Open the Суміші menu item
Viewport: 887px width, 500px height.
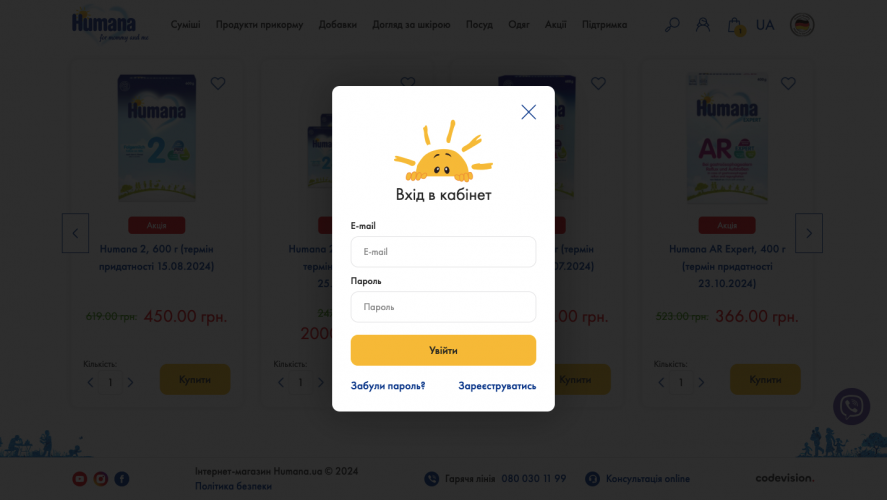click(186, 25)
